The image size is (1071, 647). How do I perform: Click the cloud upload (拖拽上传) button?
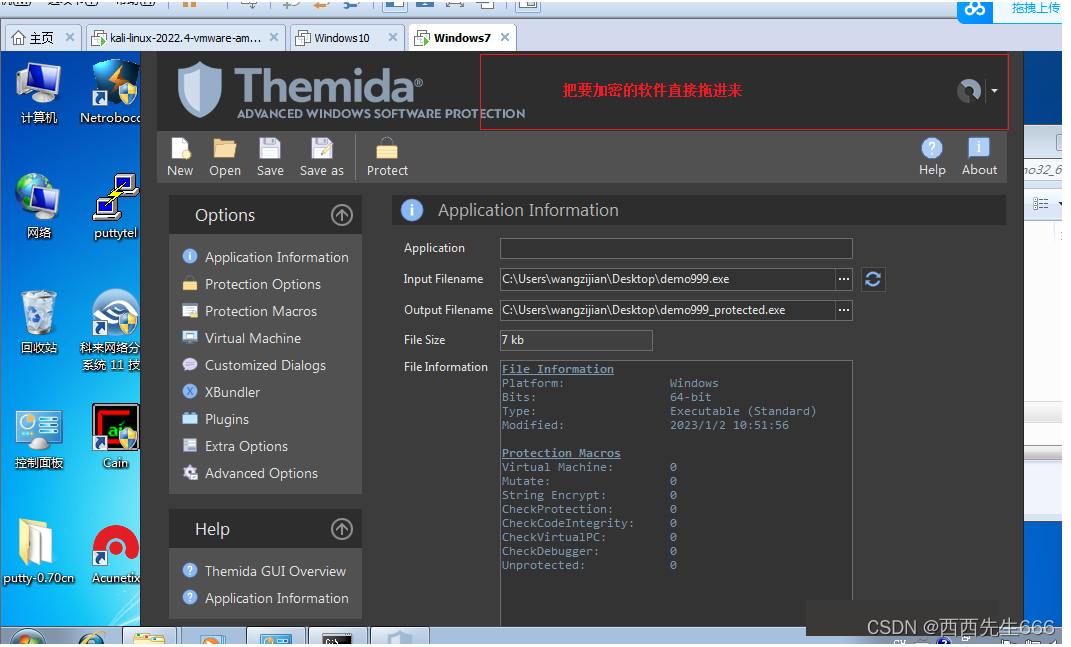coord(1012,10)
